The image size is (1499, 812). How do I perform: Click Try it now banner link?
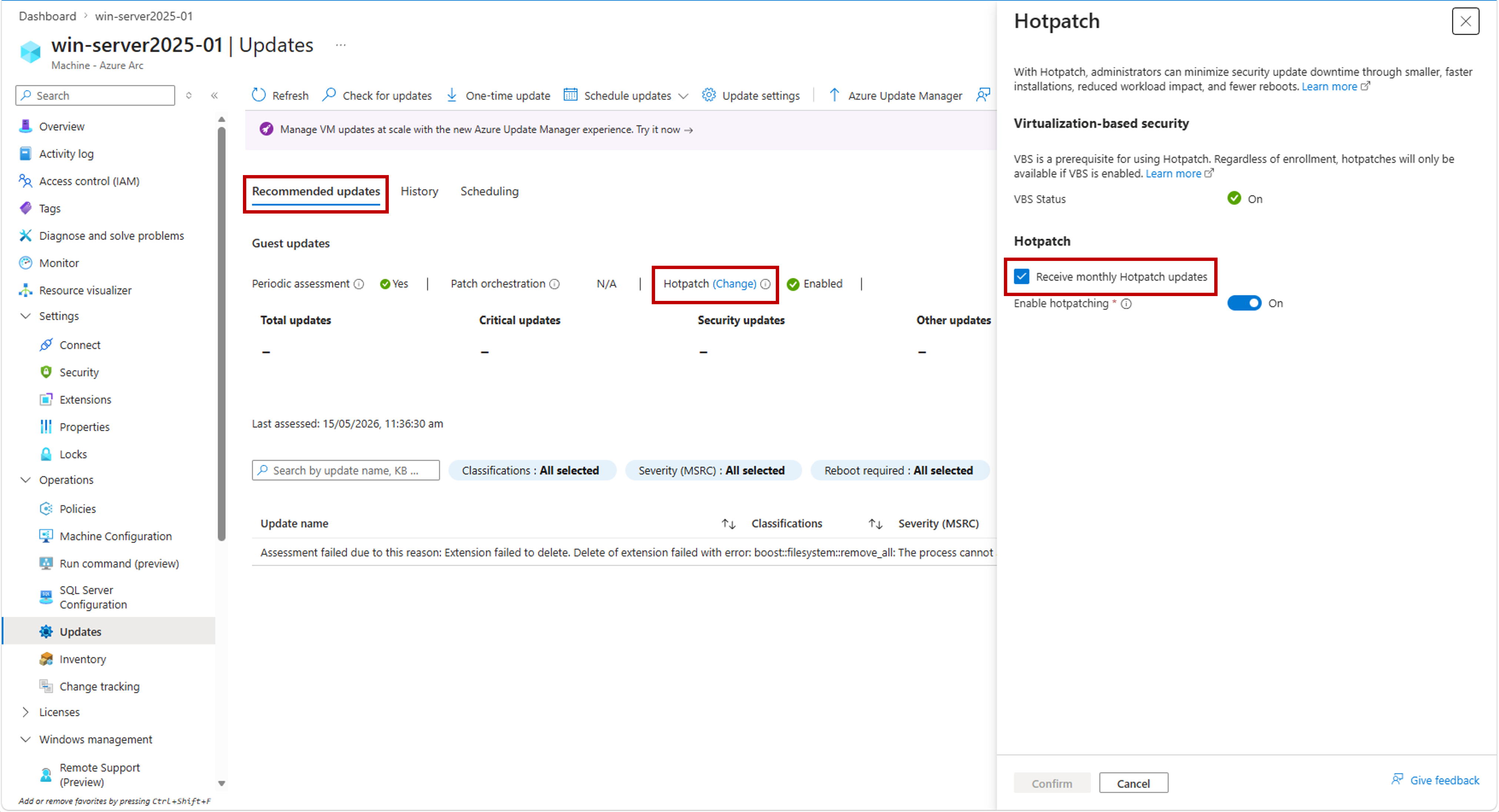(664, 130)
